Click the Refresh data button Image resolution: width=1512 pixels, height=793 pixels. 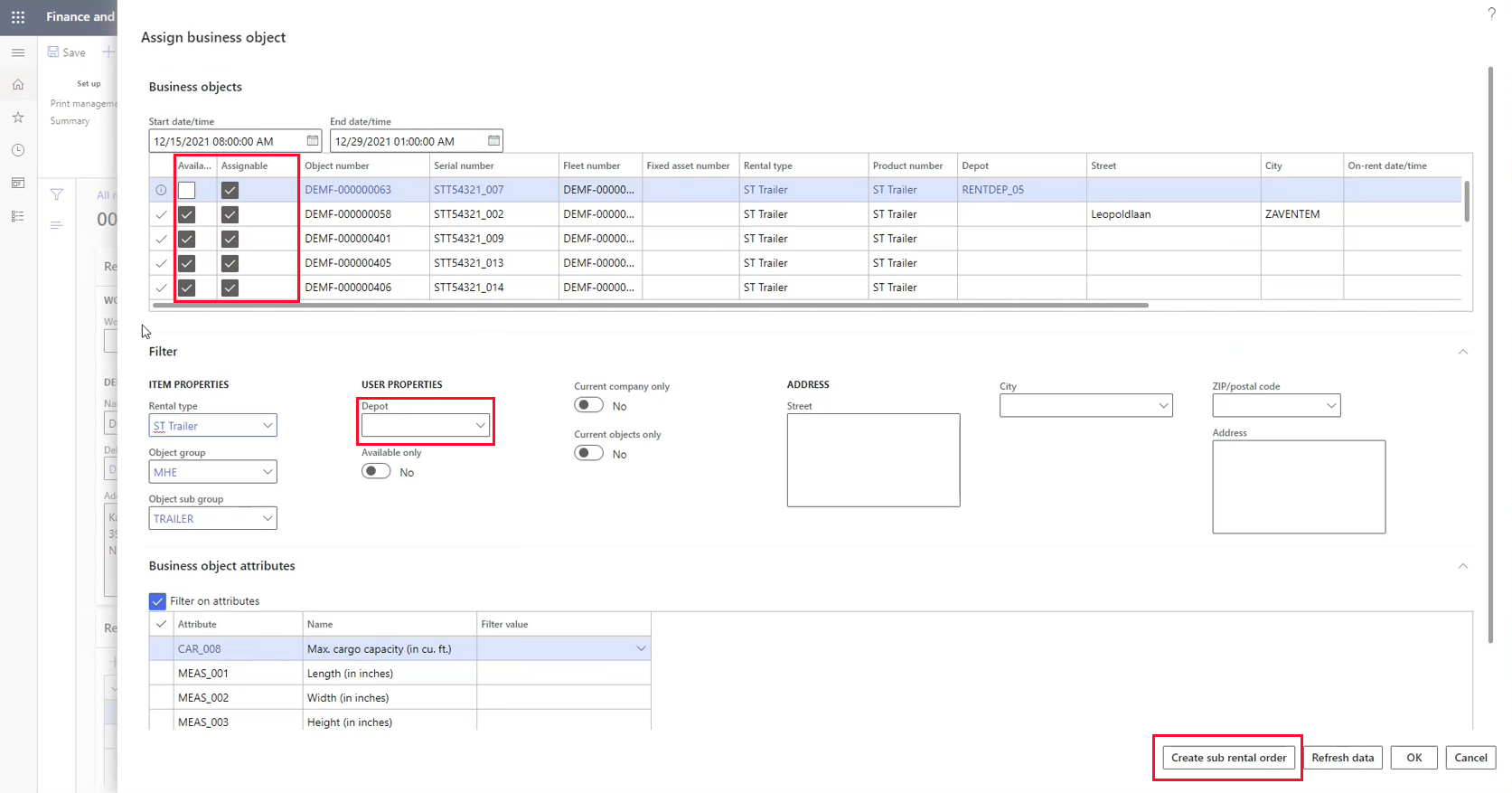1342,758
